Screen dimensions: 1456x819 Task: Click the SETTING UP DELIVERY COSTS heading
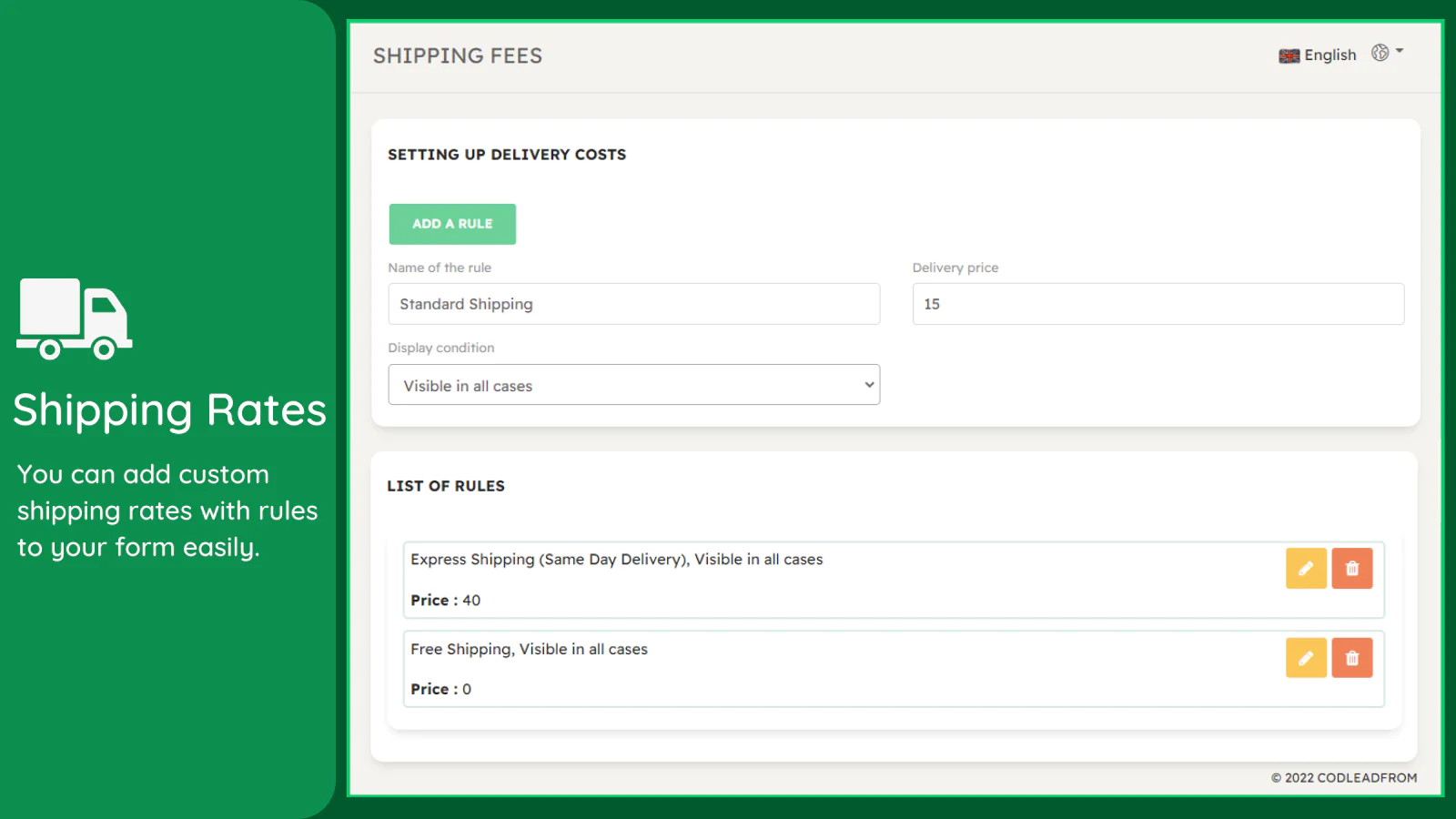[507, 155]
